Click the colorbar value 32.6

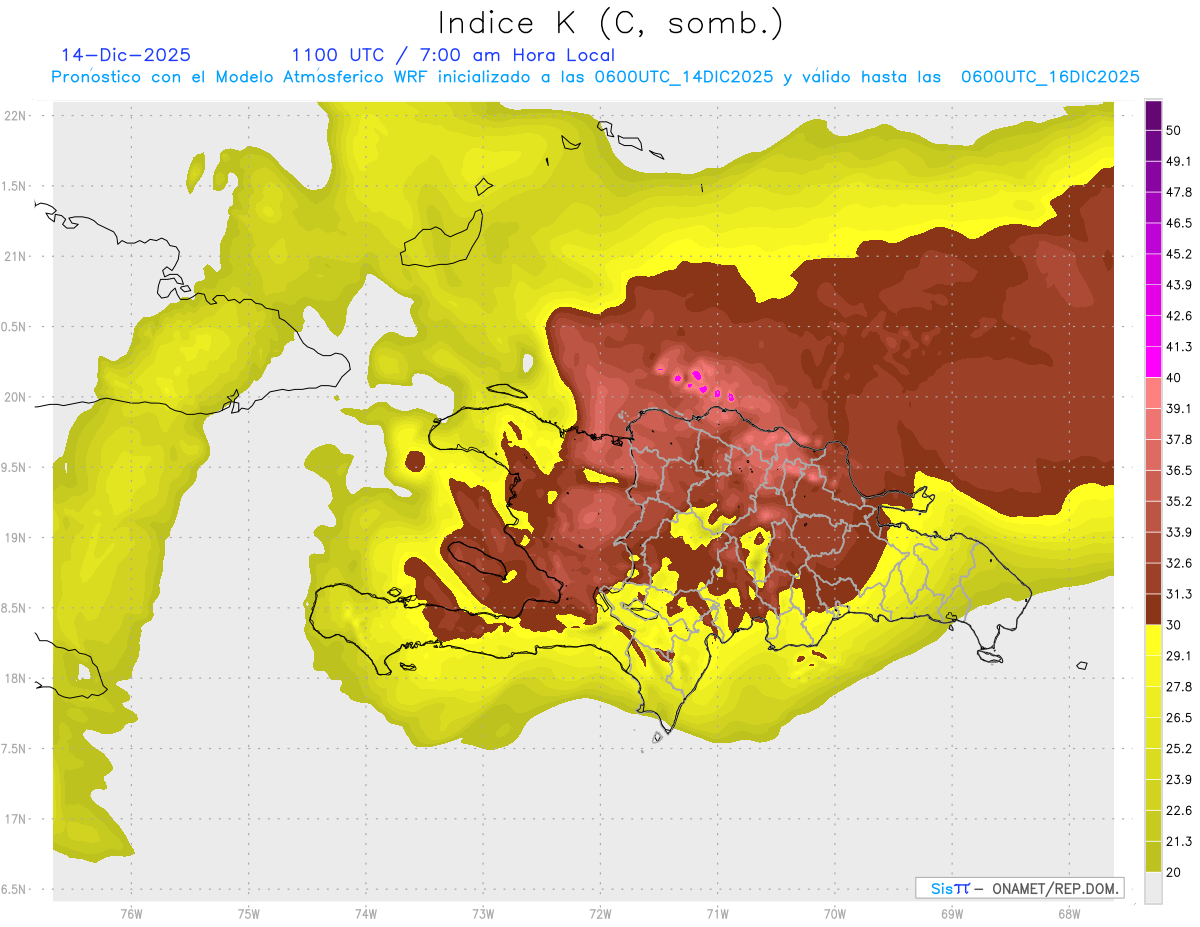point(1179,563)
